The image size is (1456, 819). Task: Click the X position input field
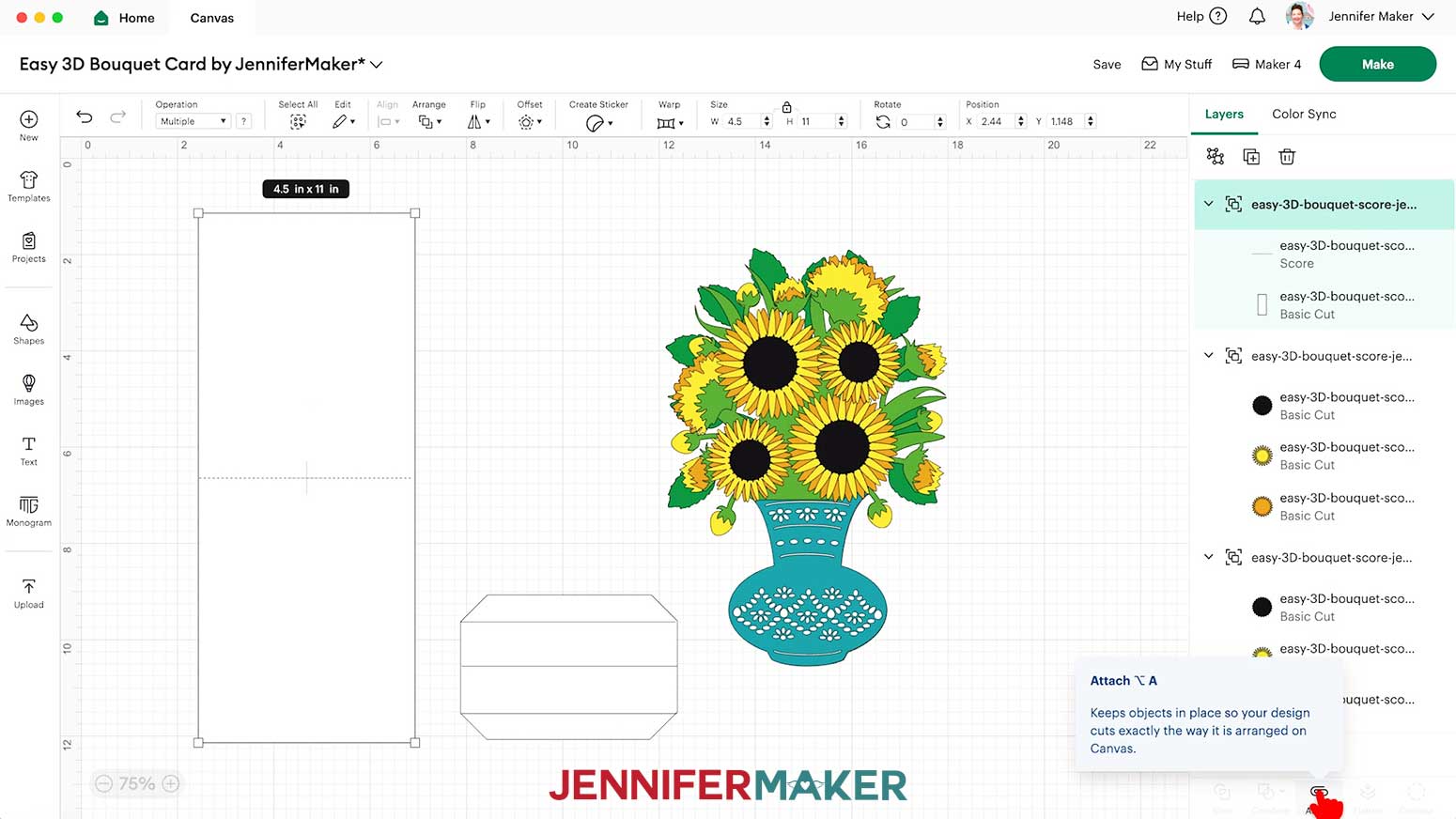click(x=996, y=121)
